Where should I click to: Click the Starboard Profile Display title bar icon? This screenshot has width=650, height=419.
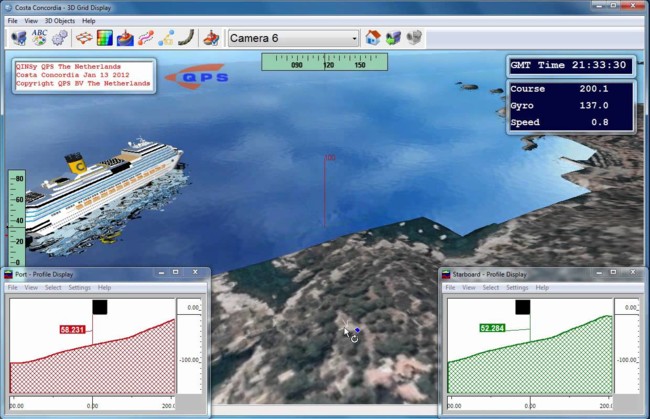point(446,274)
